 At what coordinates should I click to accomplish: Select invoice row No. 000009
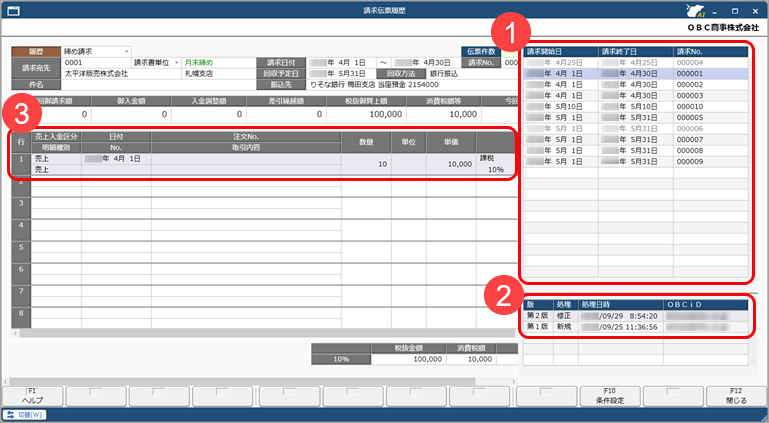coord(636,161)
